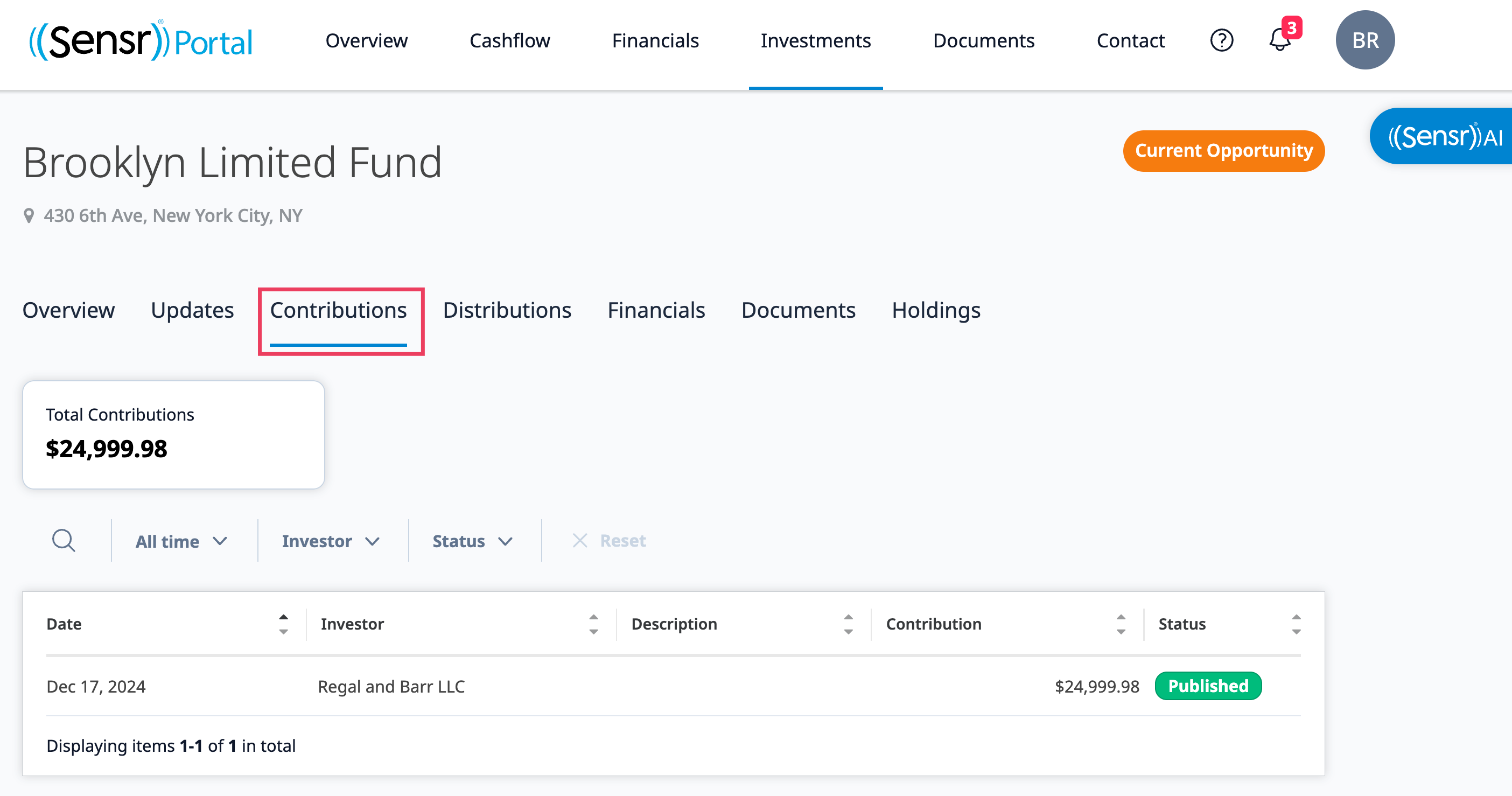Click the Current Opportunity badge

pyautogui.click(x=1224, y=151)
